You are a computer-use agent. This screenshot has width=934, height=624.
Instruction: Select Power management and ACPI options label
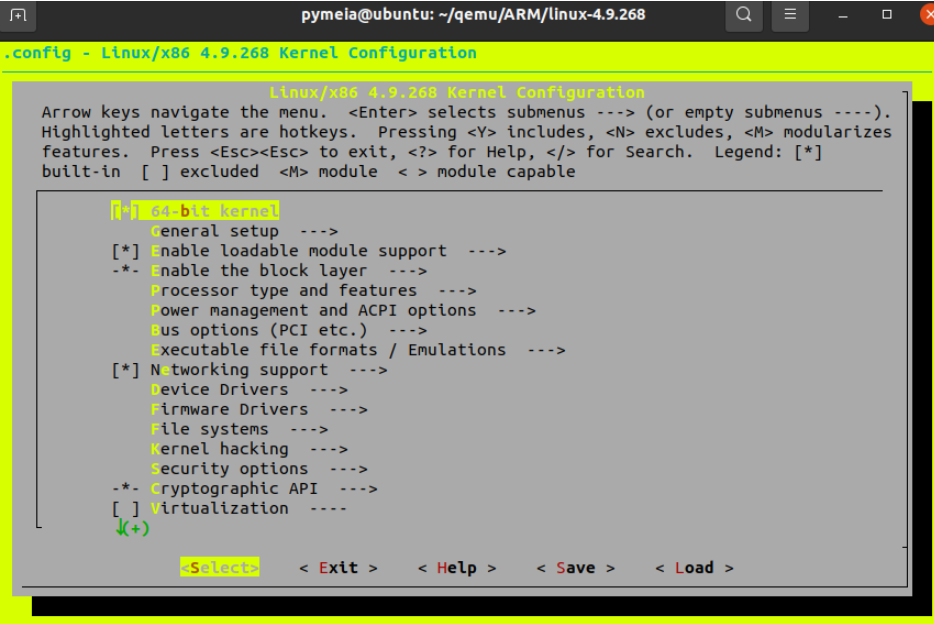pos(313,310)
